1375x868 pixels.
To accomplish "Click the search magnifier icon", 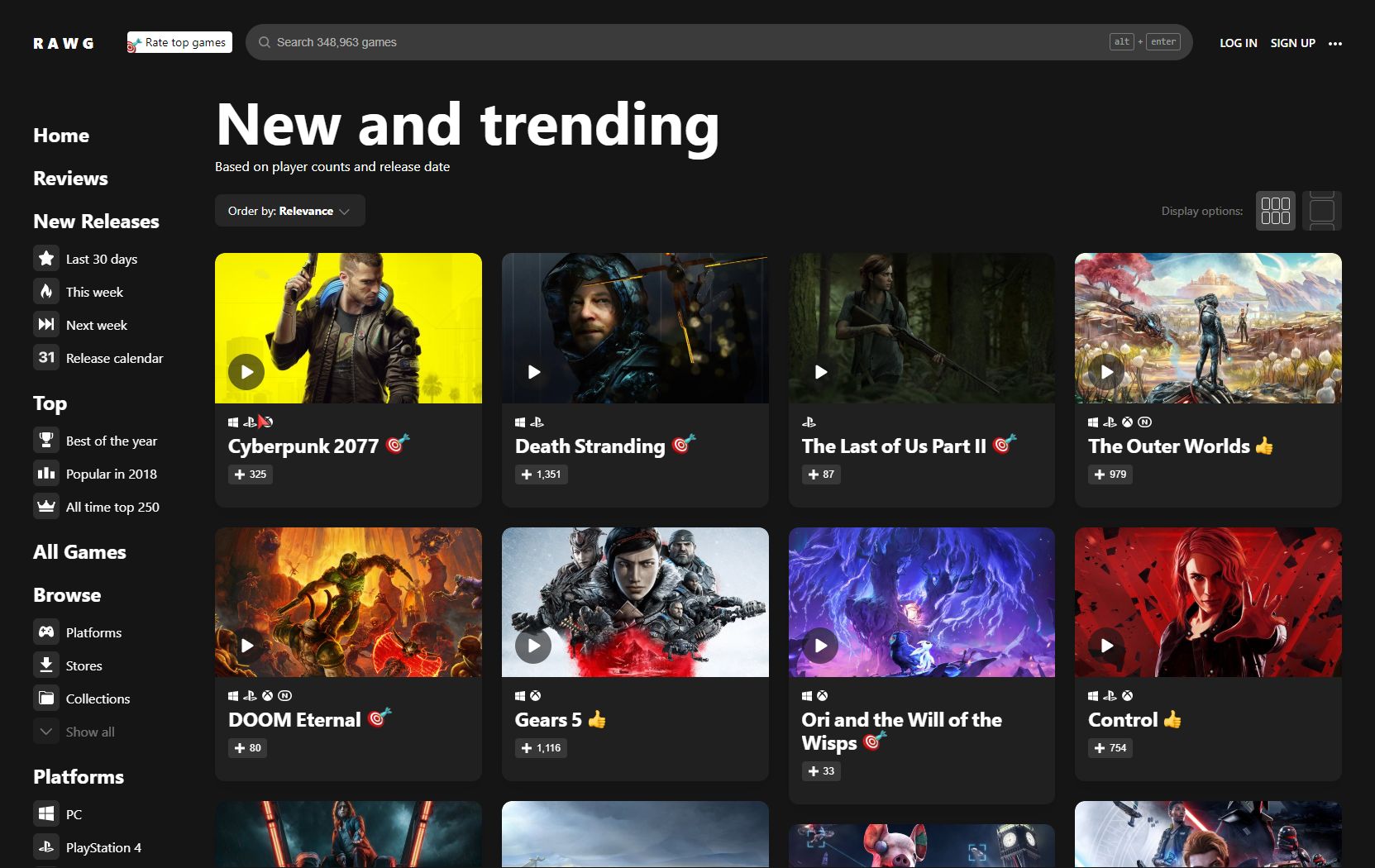I will coord(265,42).
